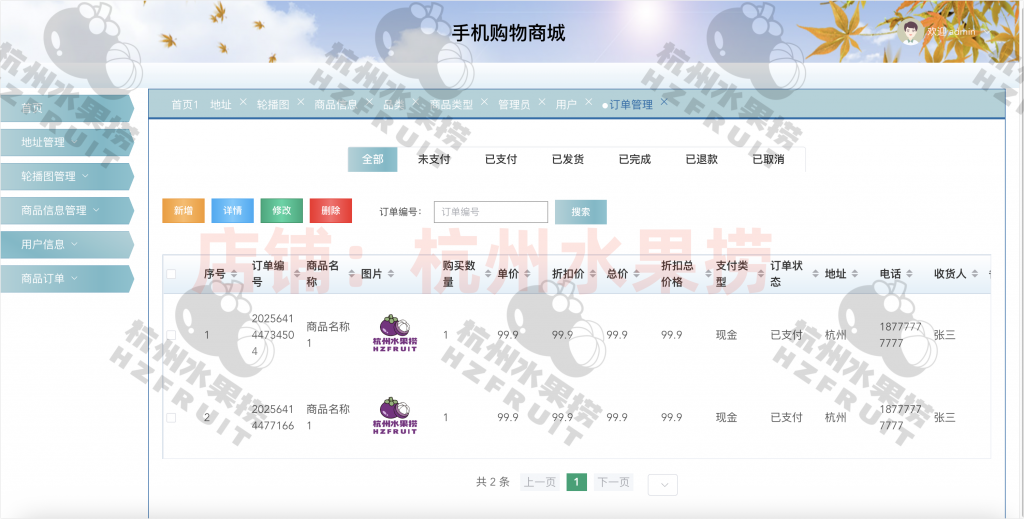Sort by 购买数量 column arrows

tap(488, 274)
